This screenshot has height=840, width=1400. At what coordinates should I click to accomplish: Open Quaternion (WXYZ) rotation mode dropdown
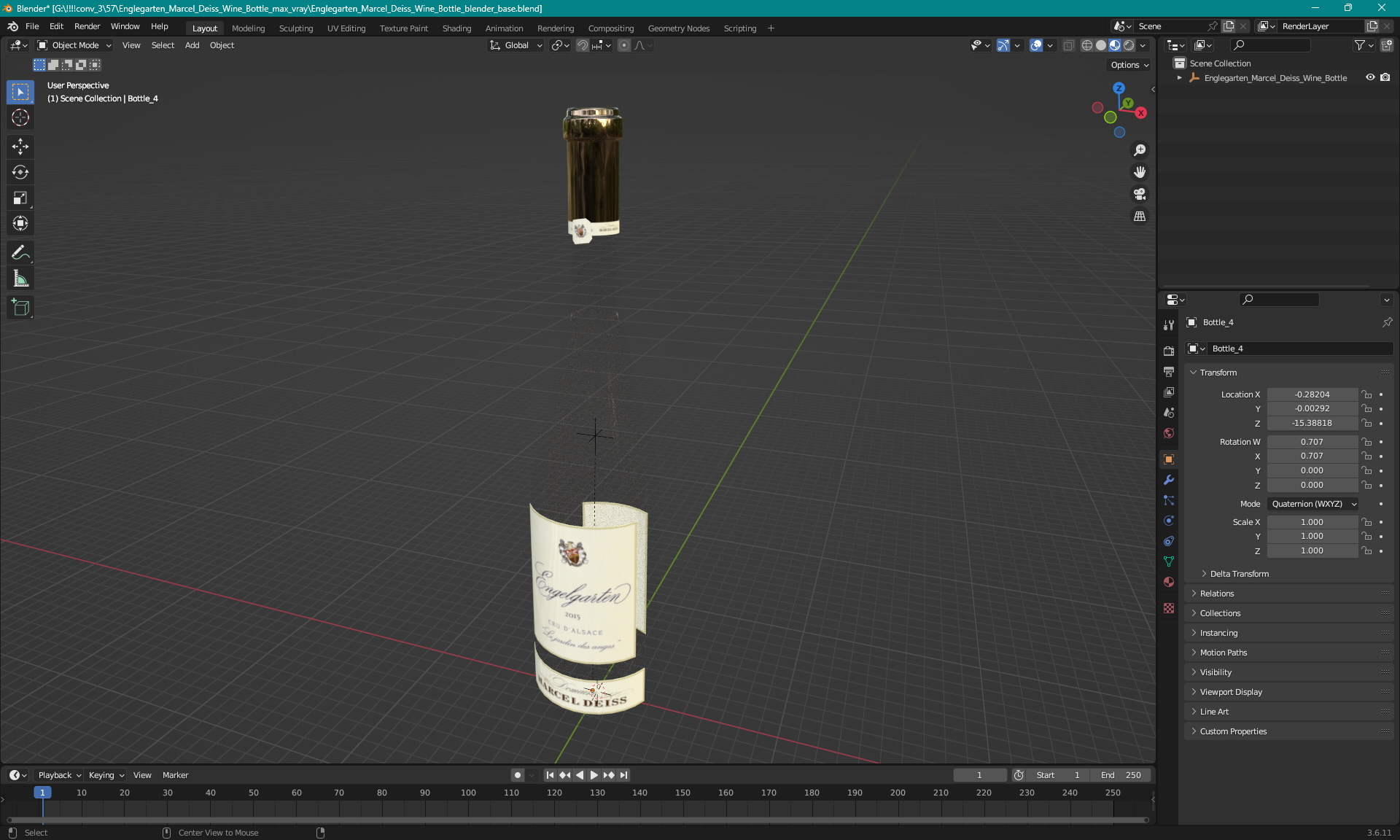click(1313, 504)
